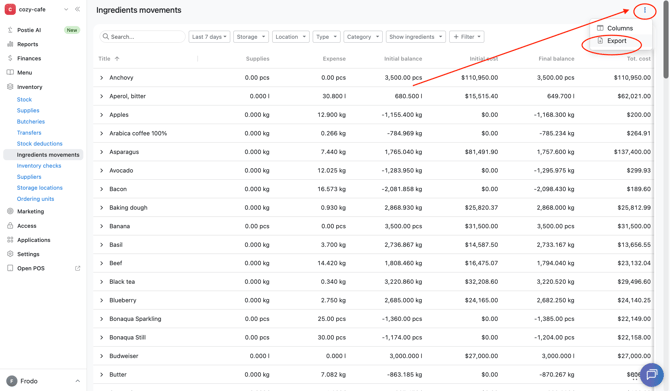Go to Transfers page

point(29,132)
